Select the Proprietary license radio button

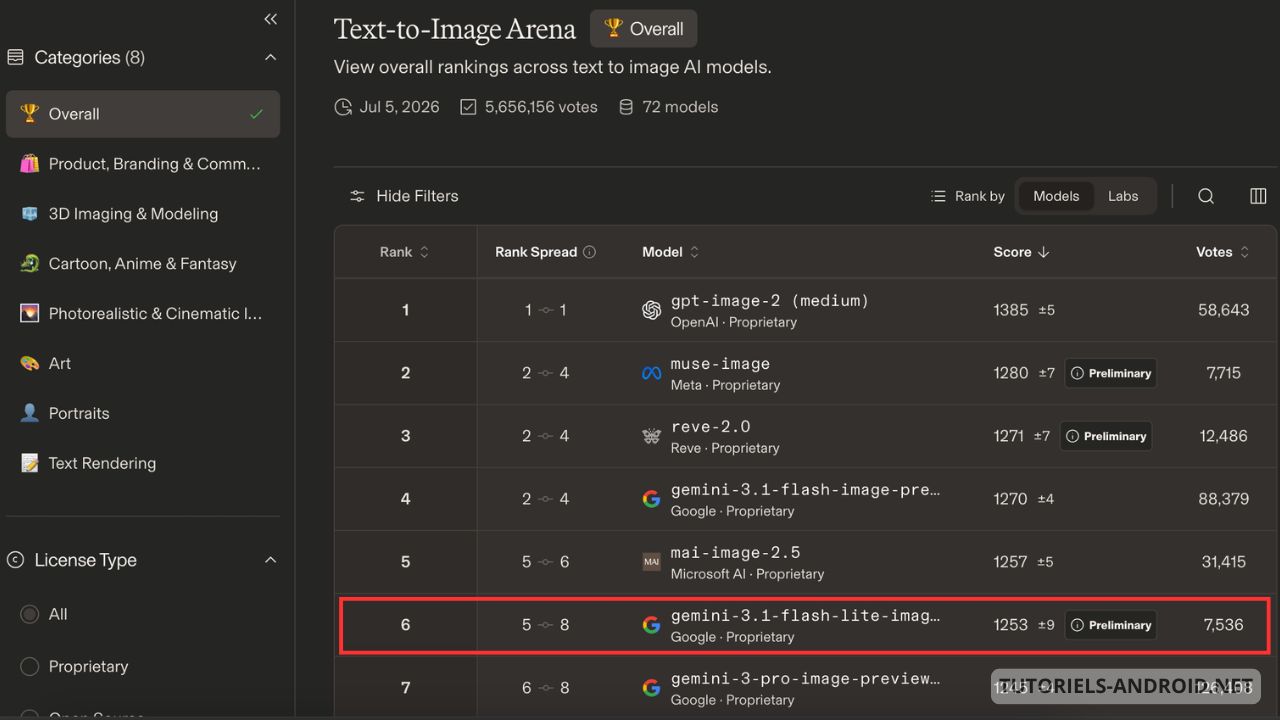coord(30,666)
